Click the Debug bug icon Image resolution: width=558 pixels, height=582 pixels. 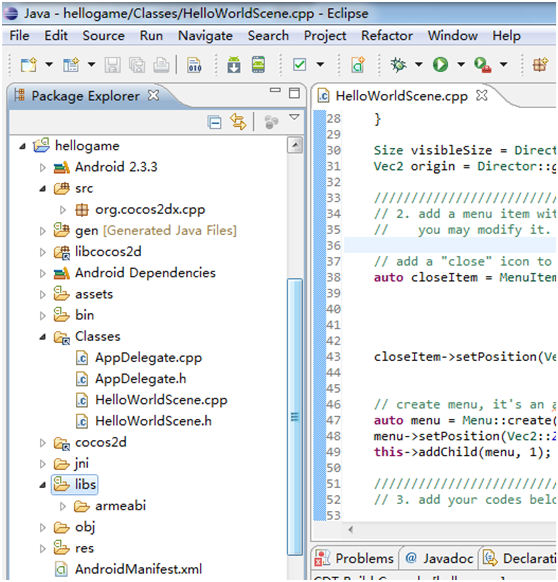[x=398, y=65]
